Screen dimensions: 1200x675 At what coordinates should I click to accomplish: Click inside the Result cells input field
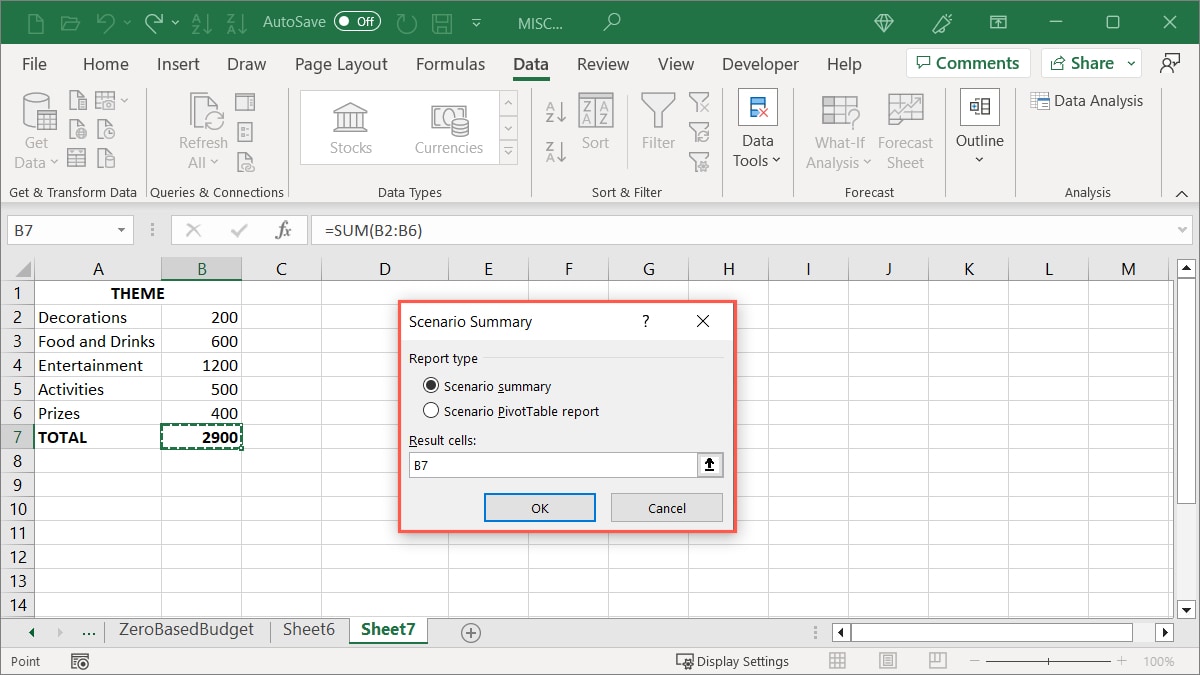tap(550, 464)
